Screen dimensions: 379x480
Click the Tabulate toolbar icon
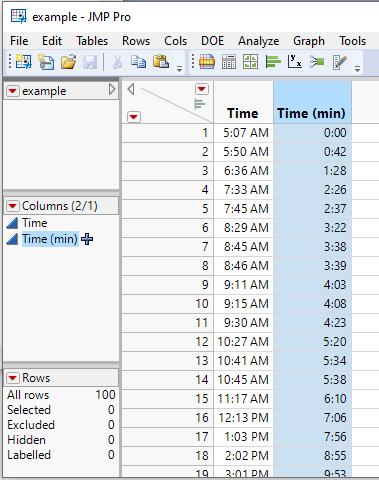click(229, 62)
